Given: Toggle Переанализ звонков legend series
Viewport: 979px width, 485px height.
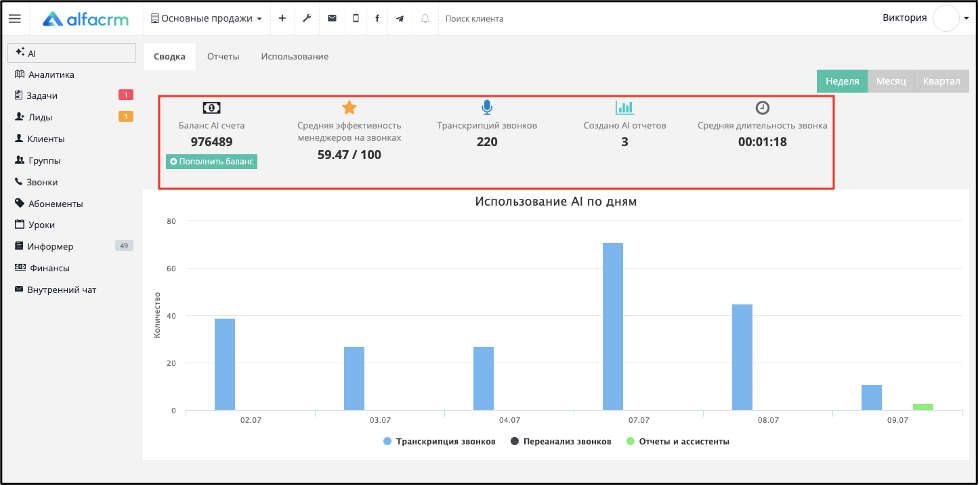Looking at the screenshot, I should tap(561, 441).
